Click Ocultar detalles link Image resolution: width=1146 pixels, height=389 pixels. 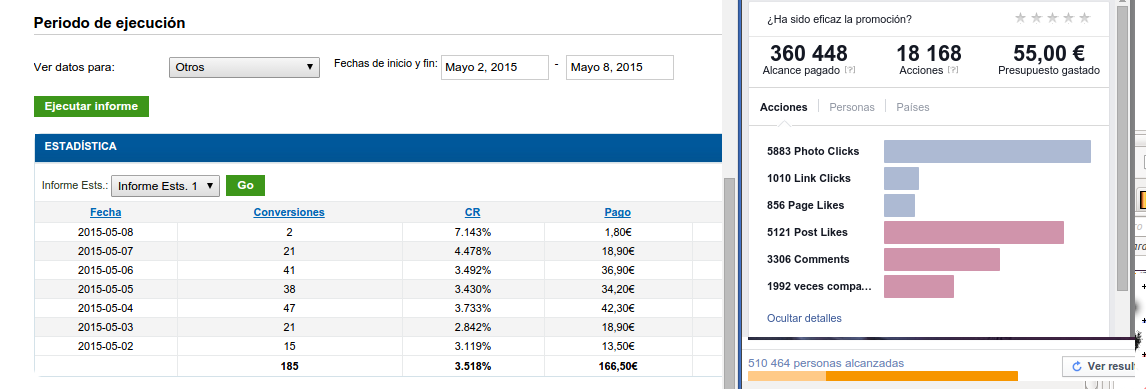pyautogui.click(x=804, y=318)
